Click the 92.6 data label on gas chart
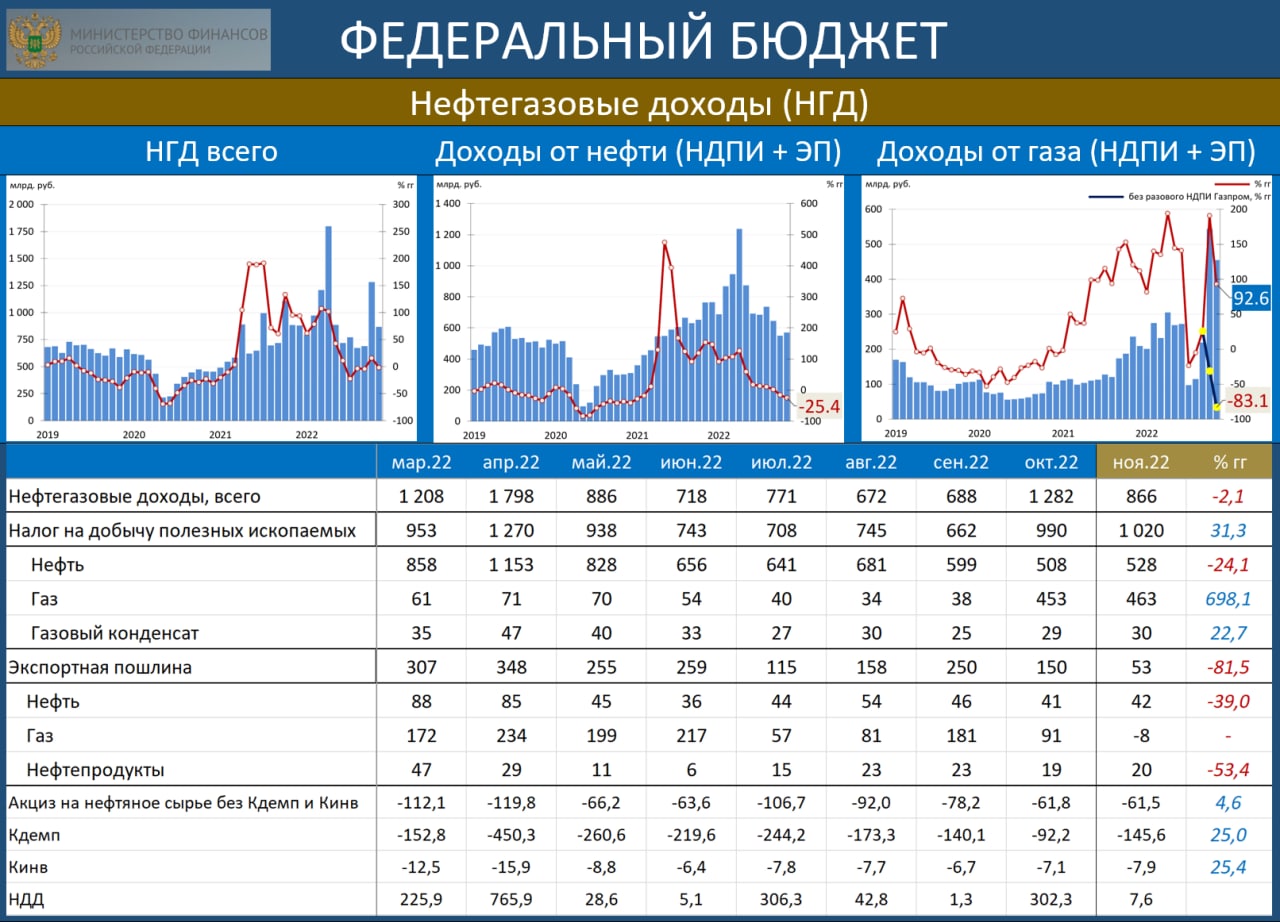Image resolution: width=1280 pixels, height=922 pixels. click(x=1250, y=298)
